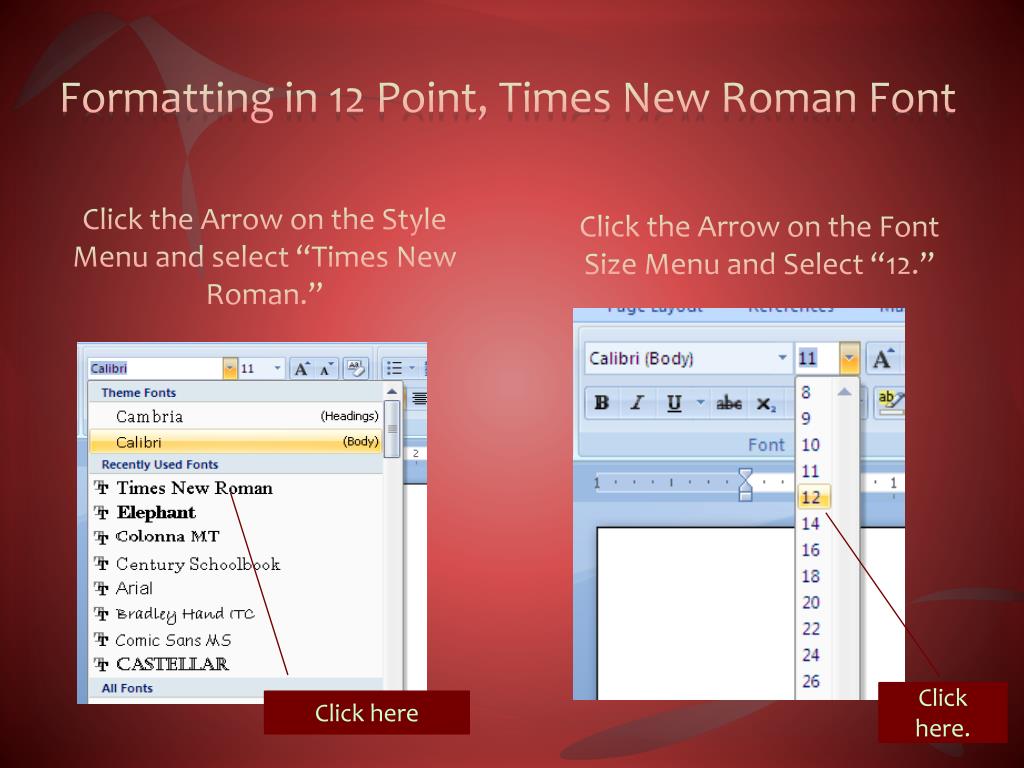
Task: Click the Calibri font name field in left image
Action: 155,368
